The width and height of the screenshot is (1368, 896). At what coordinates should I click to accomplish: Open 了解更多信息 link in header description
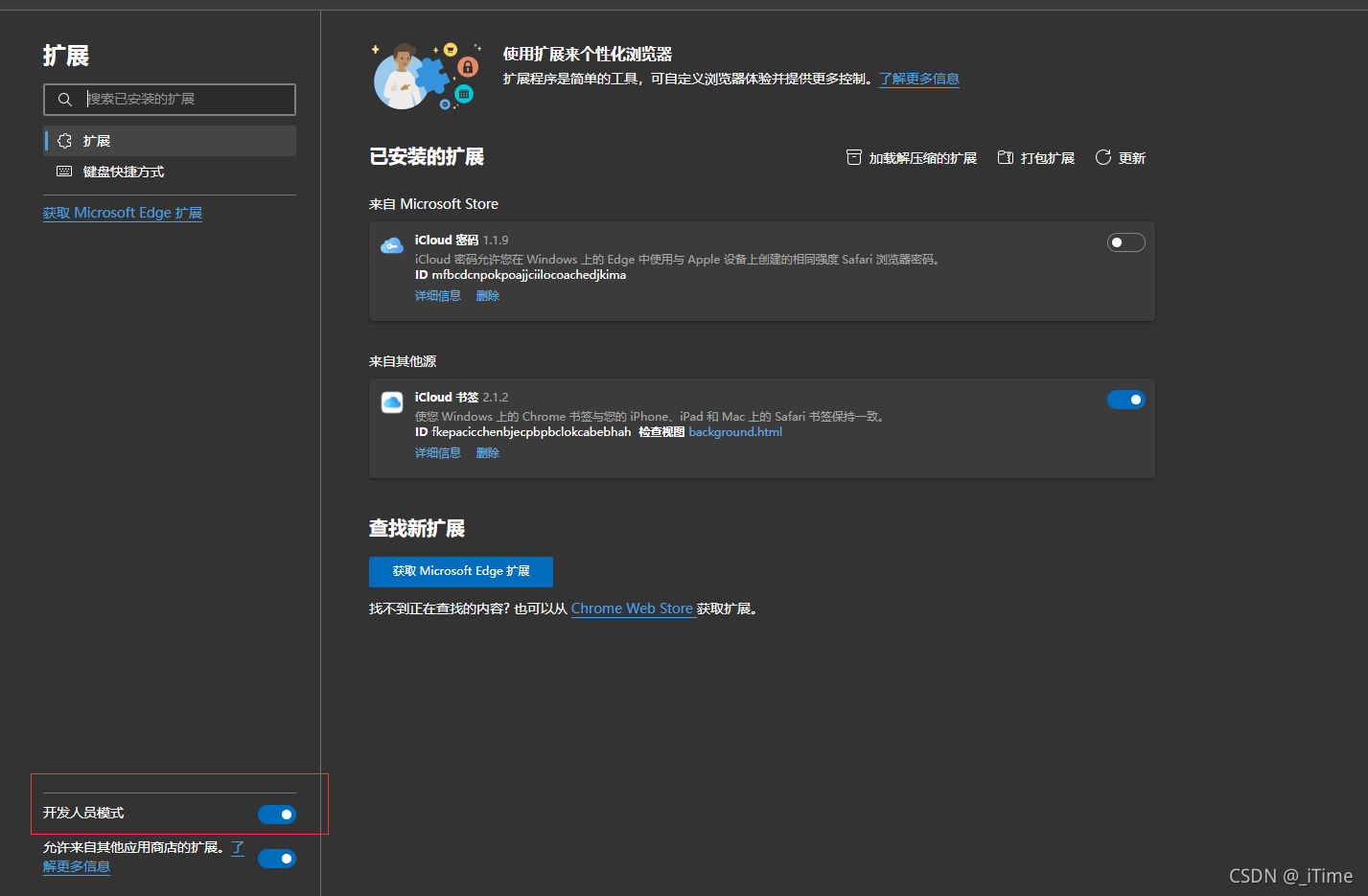tap(919, 79)
